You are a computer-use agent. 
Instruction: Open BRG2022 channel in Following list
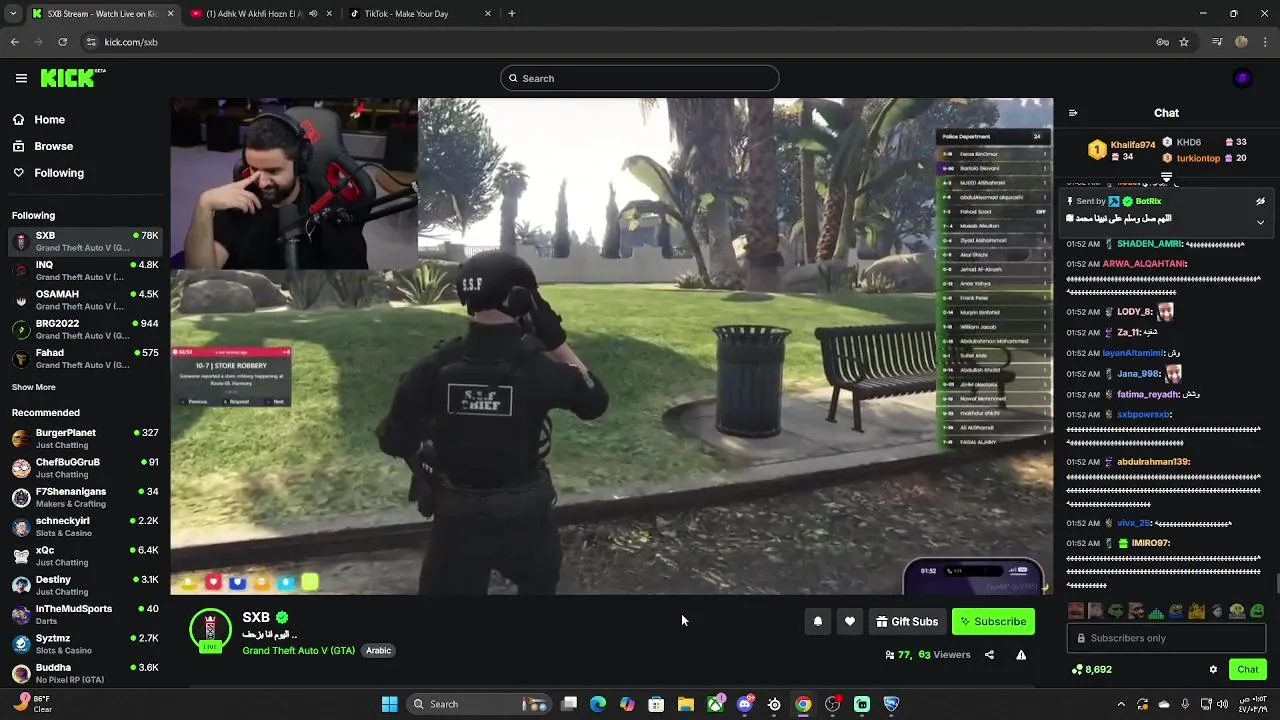[x=85, y=329]
